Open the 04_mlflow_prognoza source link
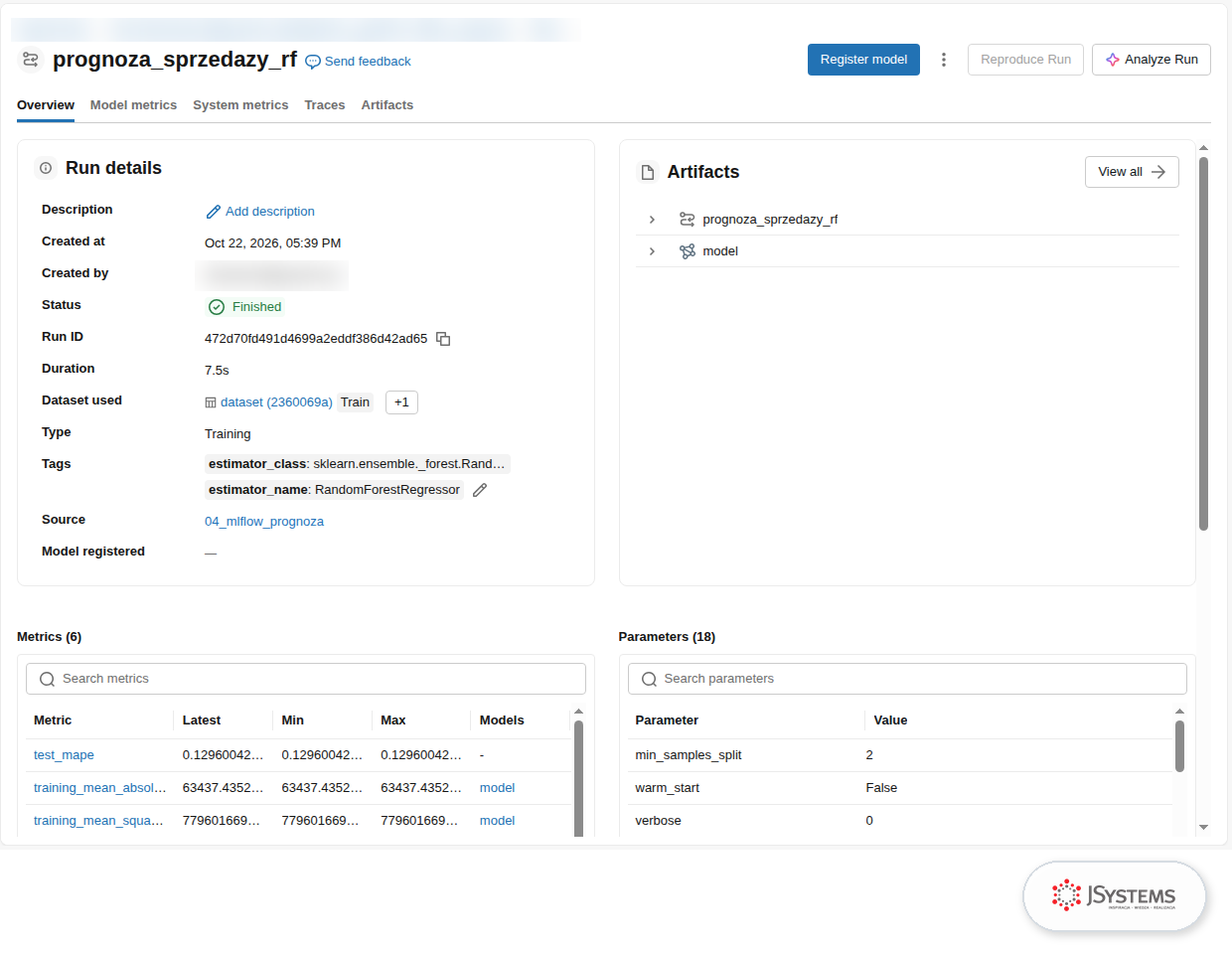The image size is (1232, 957). pos(264,522)
